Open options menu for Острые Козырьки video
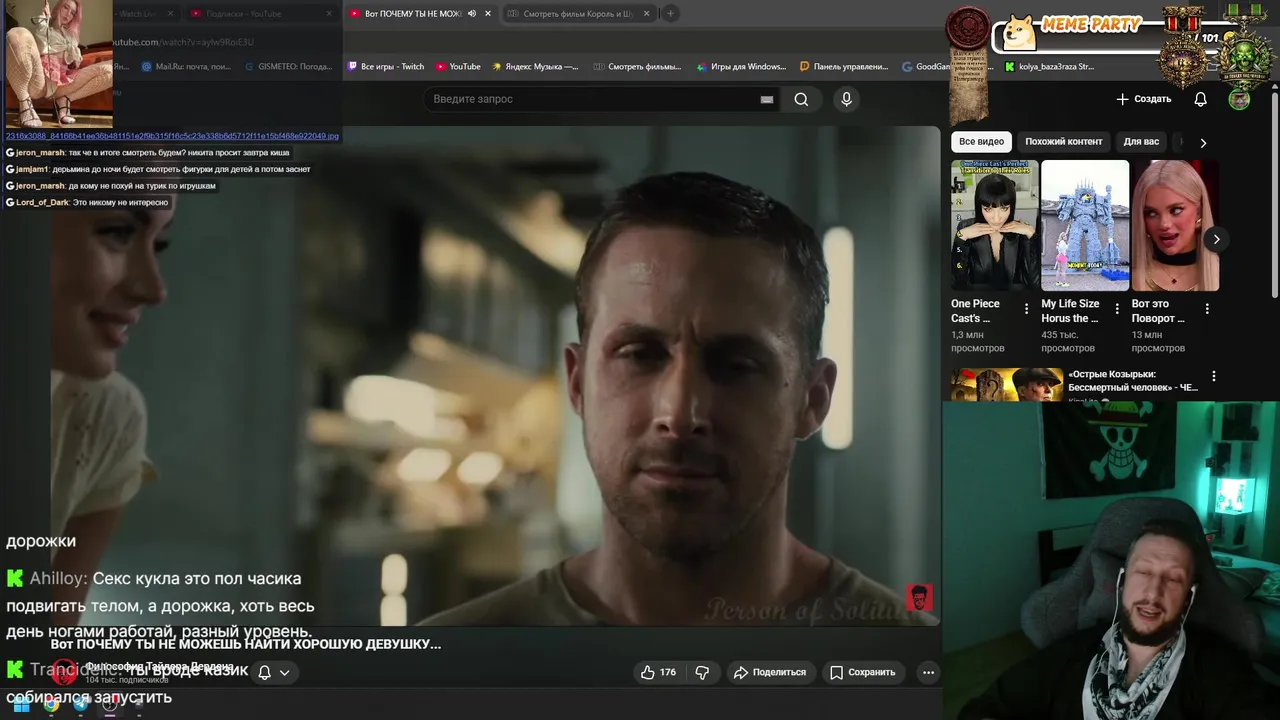Image resolution: width=1280 pixels, height=720 pixels. 1214,377
